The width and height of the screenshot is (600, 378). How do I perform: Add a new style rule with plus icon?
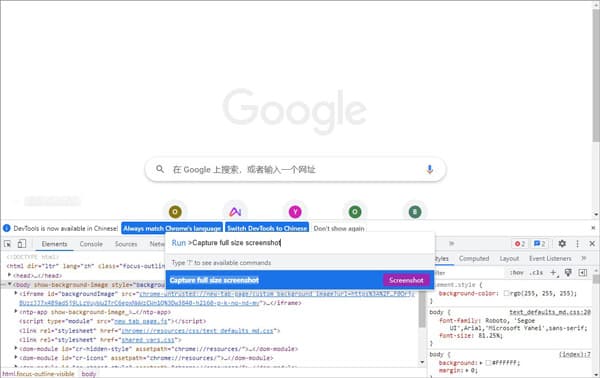(553, 273)
